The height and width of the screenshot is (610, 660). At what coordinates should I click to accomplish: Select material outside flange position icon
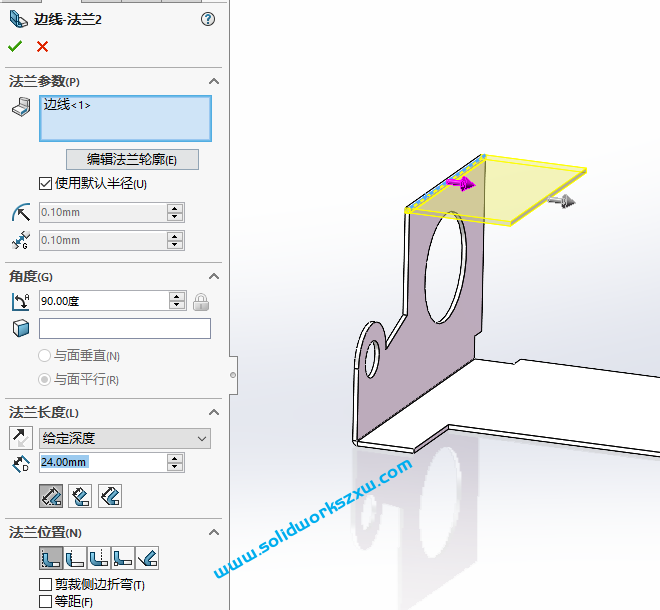(75, 558)
